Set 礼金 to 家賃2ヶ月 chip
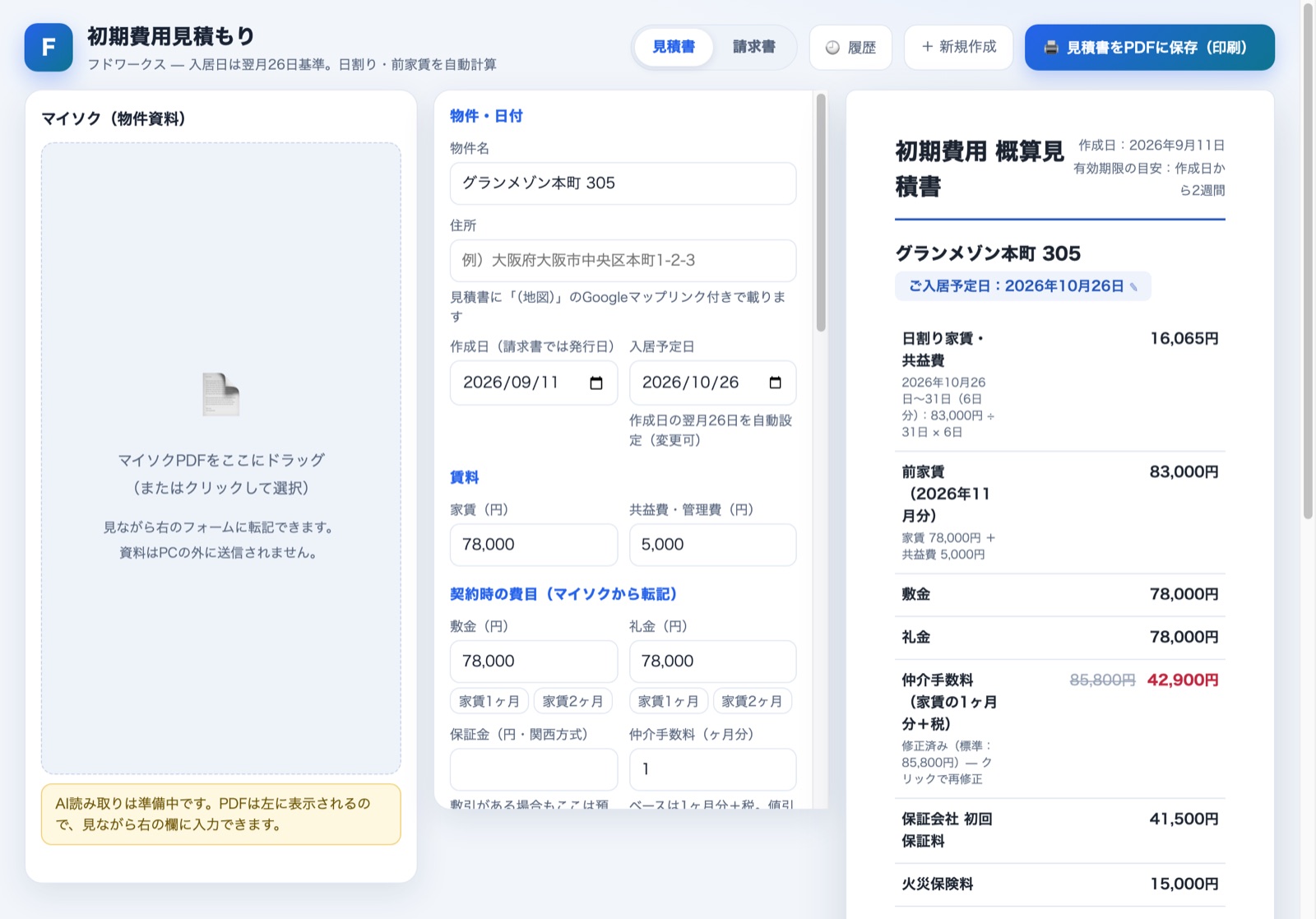The image size is (1316, 919). pyautogui.click(x=752, y=701)
